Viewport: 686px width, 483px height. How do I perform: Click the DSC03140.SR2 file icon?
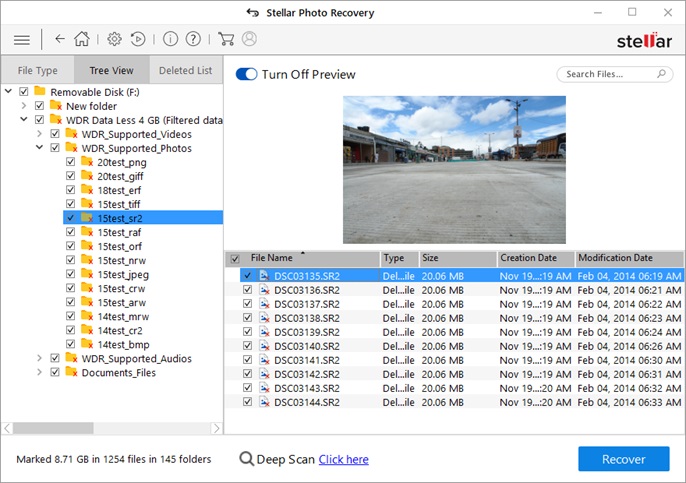coord(264,346)
